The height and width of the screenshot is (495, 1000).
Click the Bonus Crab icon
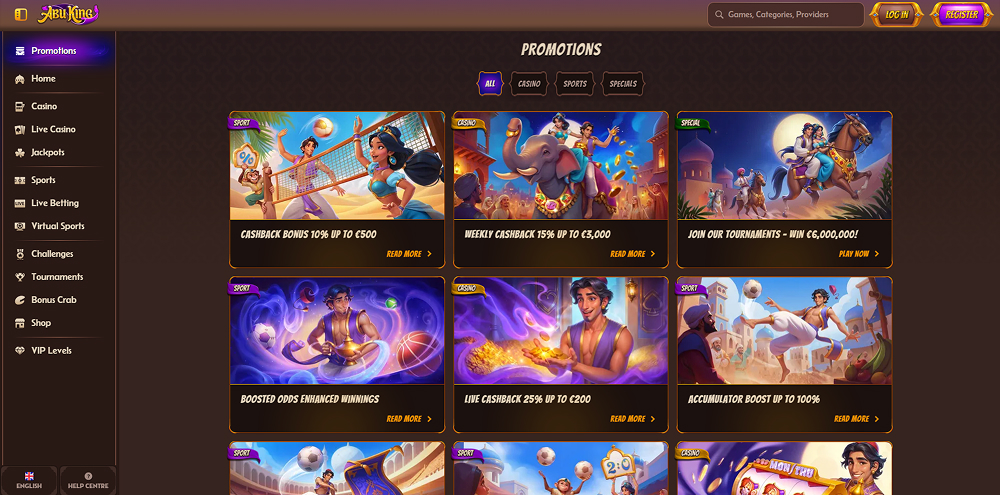20,300
